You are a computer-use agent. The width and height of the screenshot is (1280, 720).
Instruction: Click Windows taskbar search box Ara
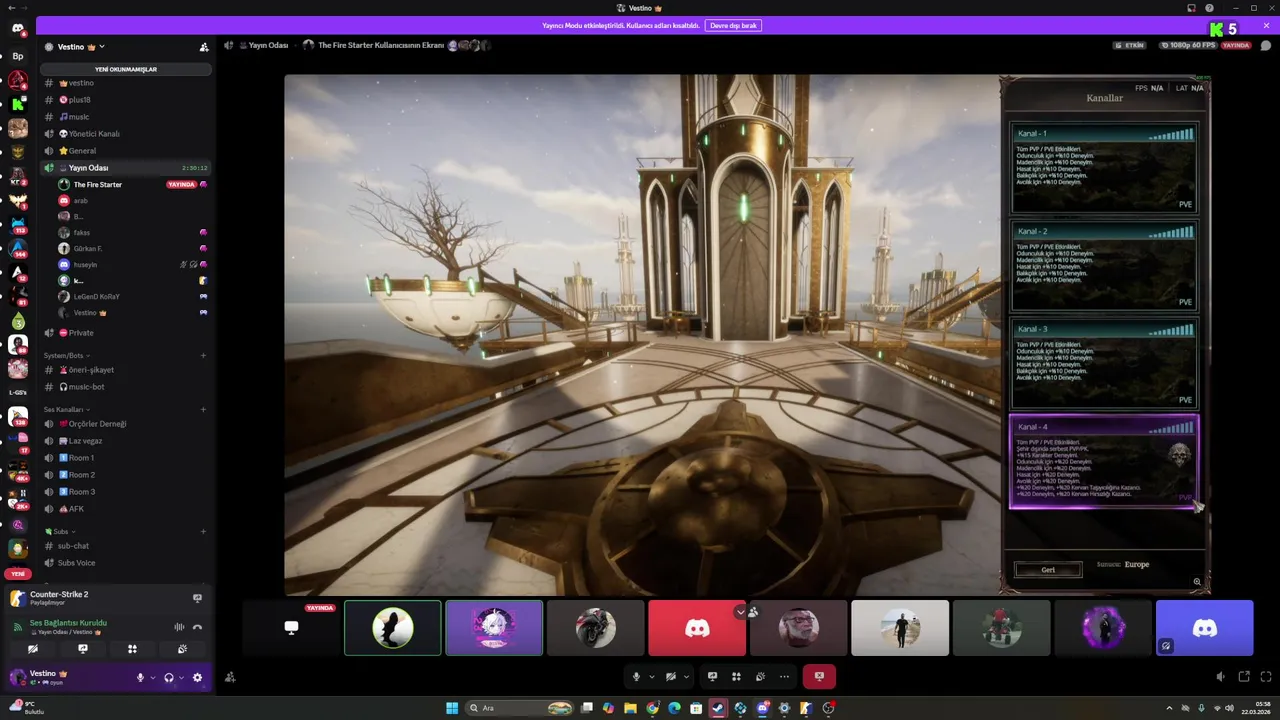(x=520, y=708)
